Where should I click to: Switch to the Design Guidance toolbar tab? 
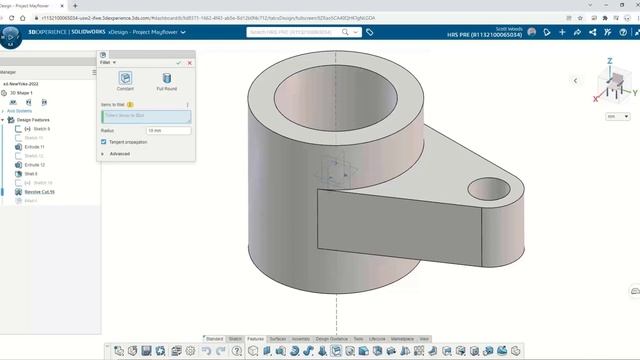click(331, 339)
